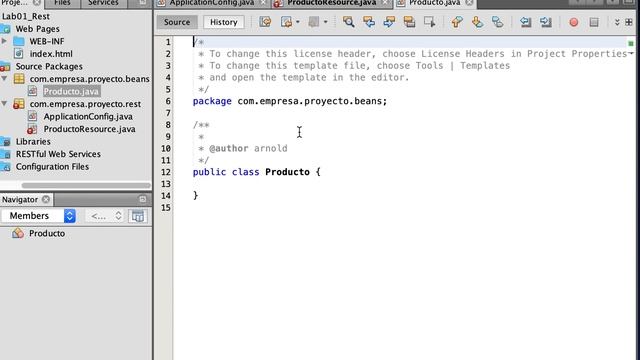
Task: Click Next Bookmark icon
Action: tap(477, 22)
